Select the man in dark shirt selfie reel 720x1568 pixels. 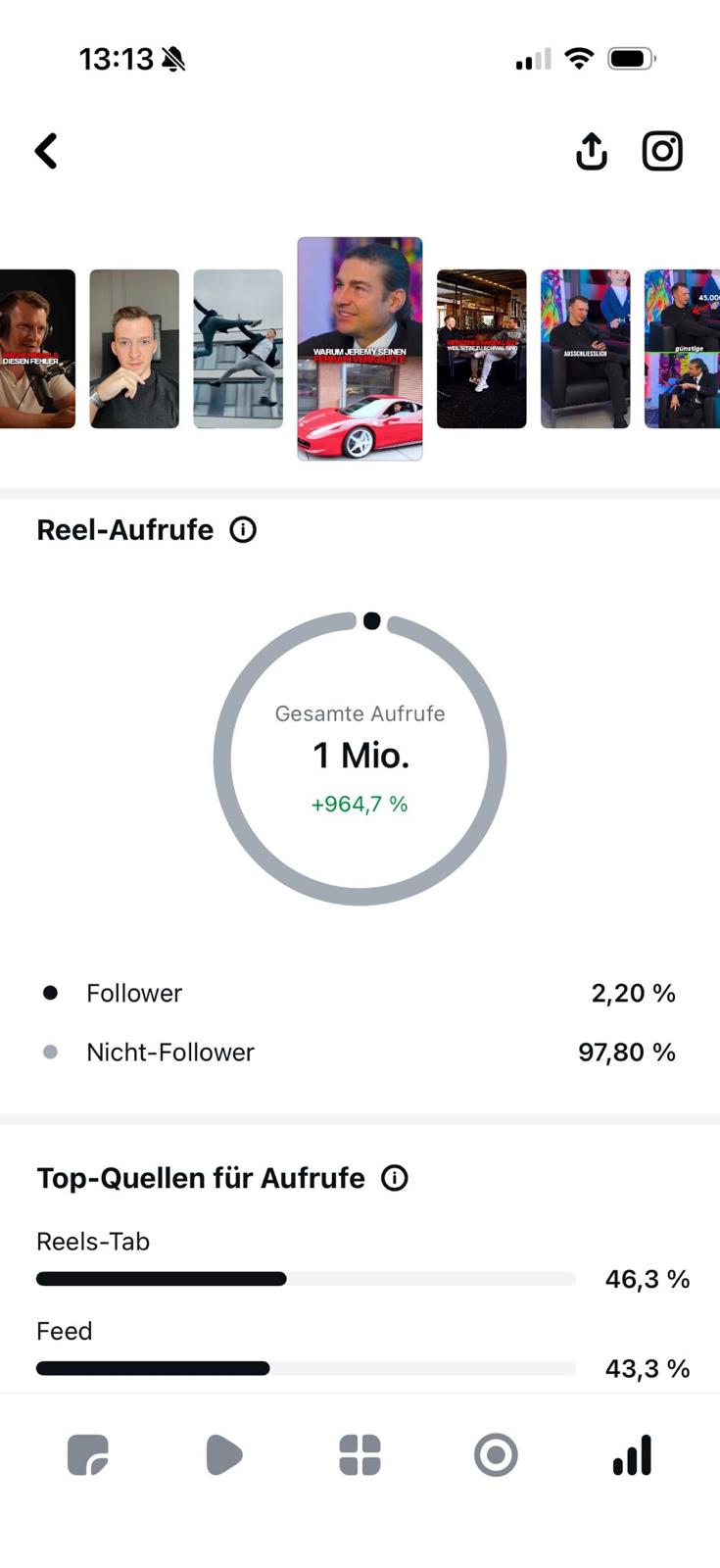(x=134, y=349)
